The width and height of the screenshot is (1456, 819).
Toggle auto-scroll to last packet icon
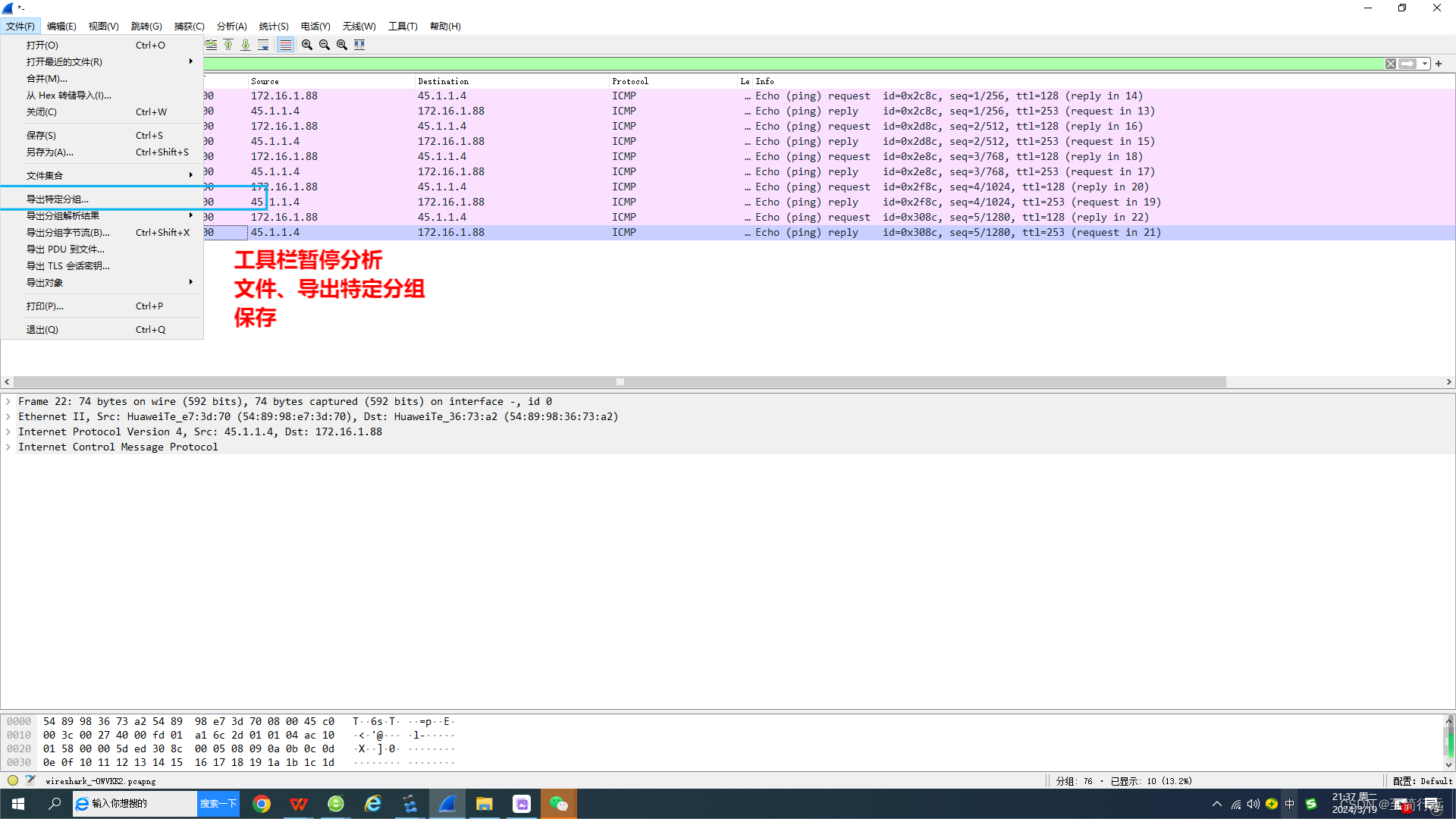(x=263, y=45)
